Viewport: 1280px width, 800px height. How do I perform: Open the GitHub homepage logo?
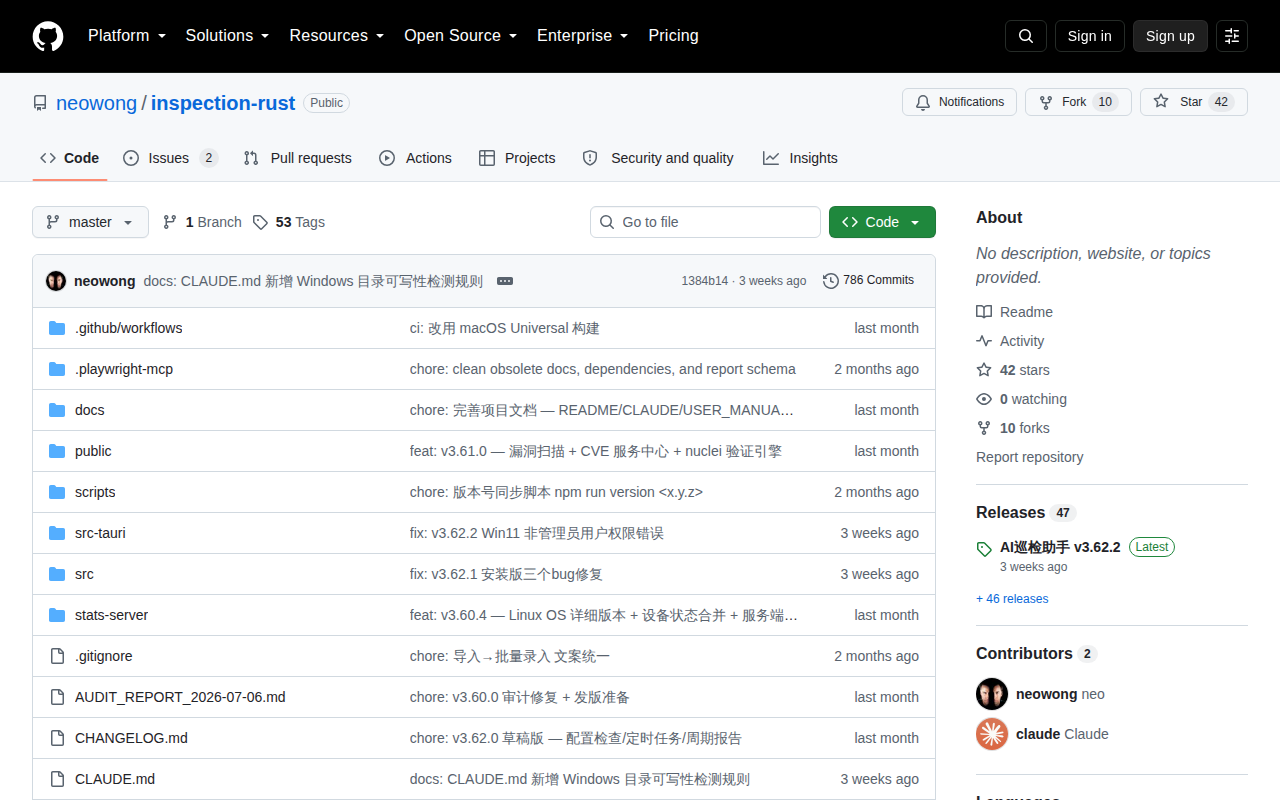(x=48, y=36)
